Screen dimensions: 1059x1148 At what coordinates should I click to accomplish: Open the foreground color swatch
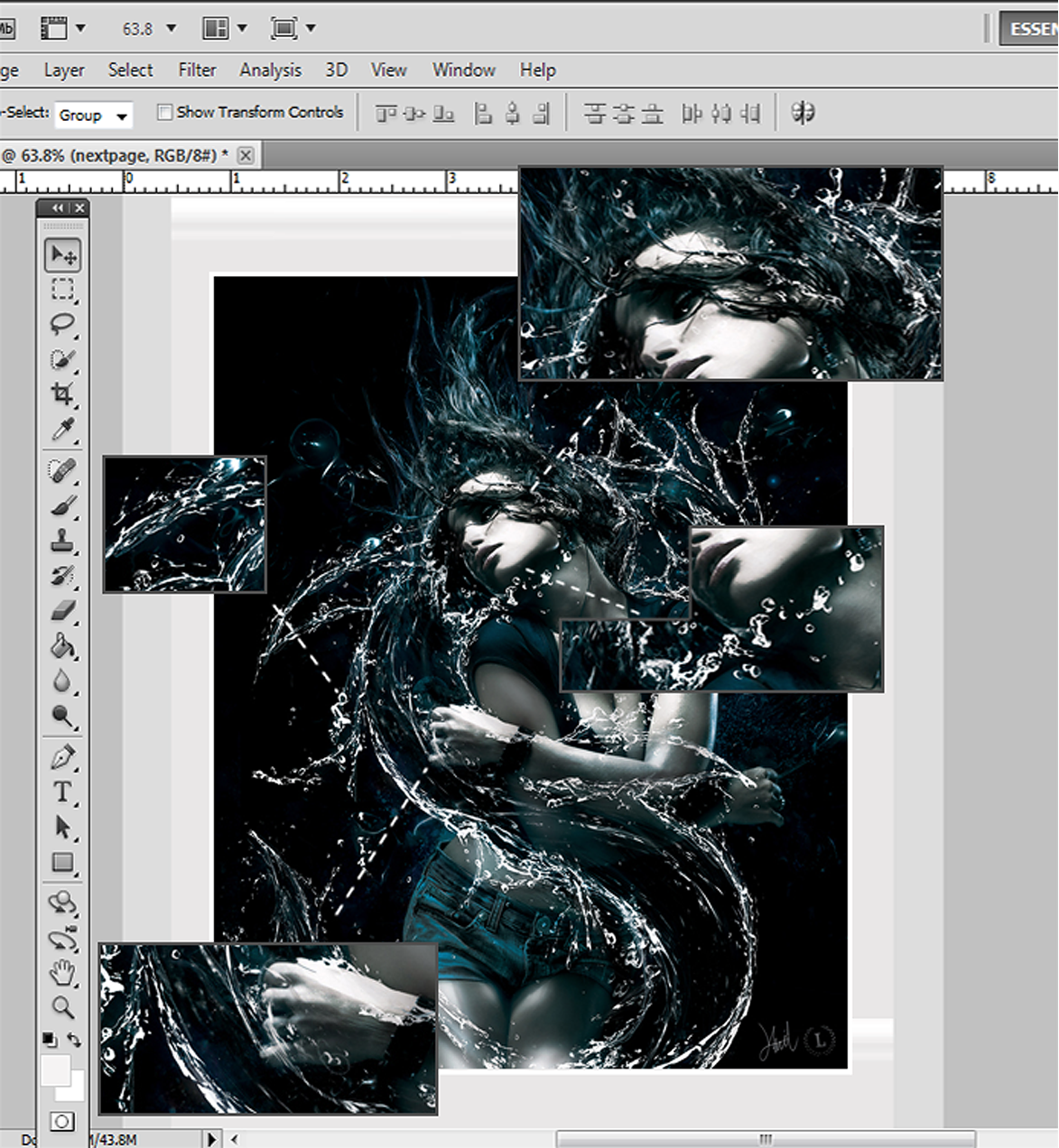click(55, 1071)
